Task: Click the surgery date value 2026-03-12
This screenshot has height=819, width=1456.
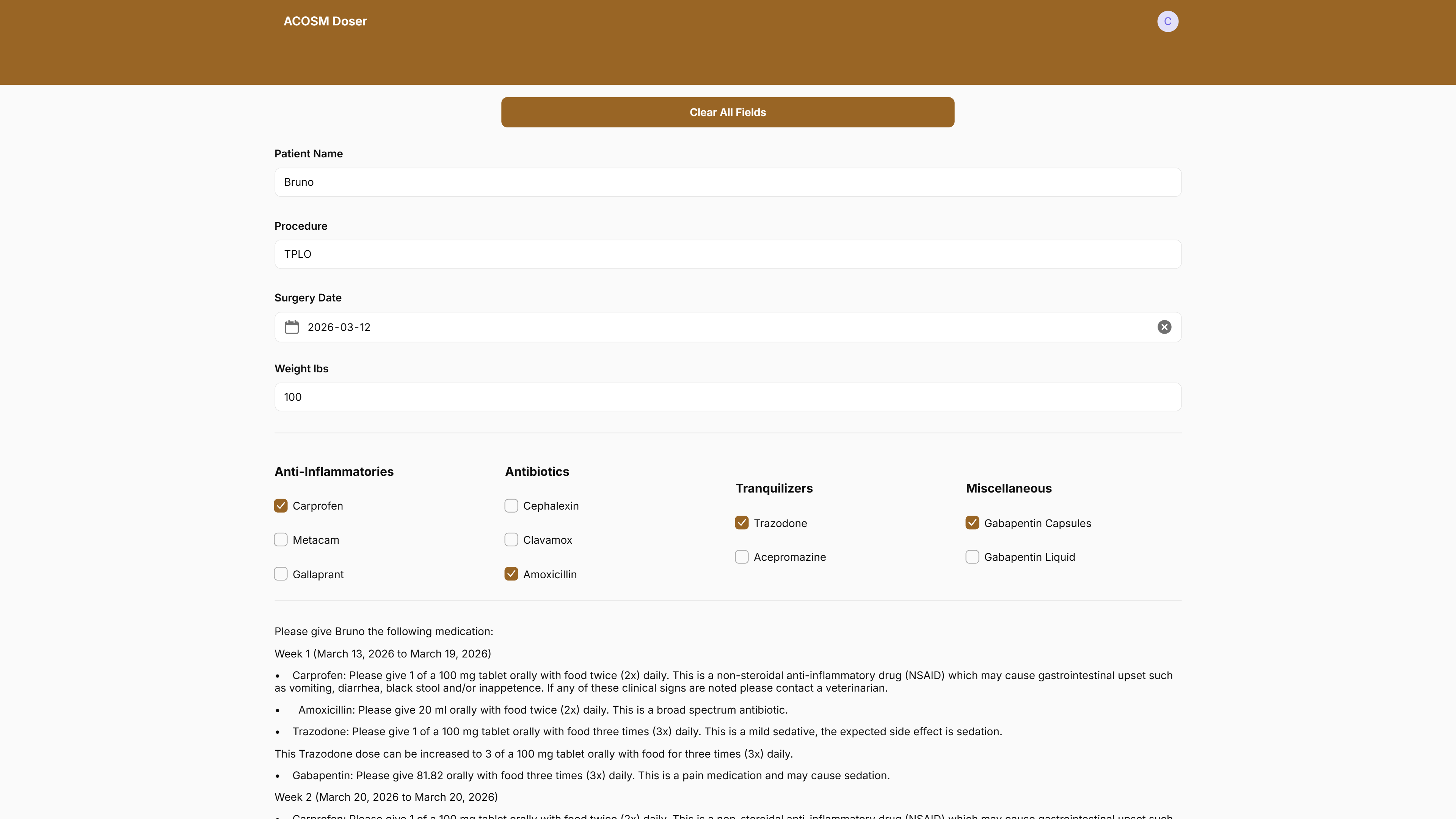Action: 339,327
